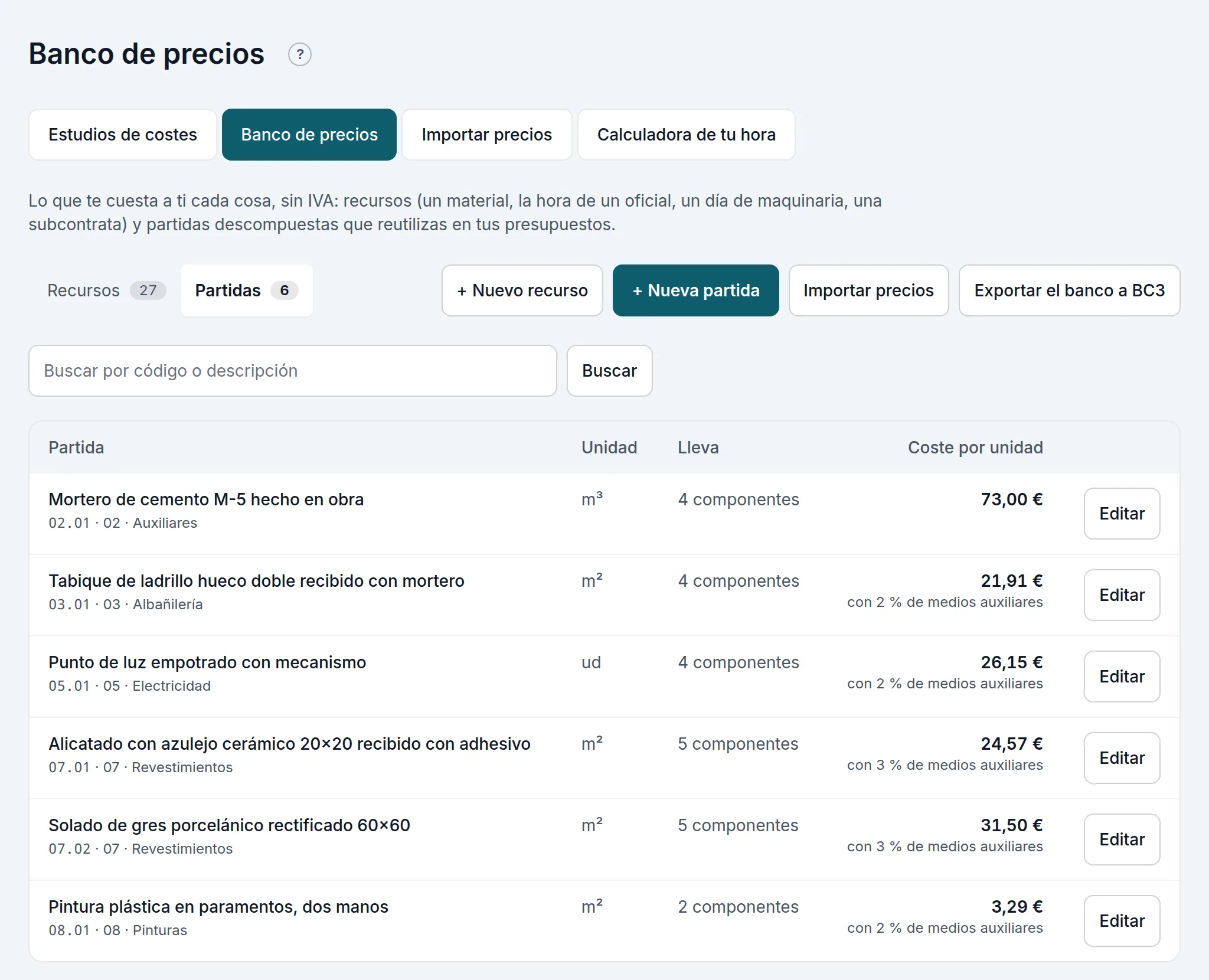This screenshot has height=980, width=1209.
Task: Click the Buscar button
Action: [x=610, y=371]
